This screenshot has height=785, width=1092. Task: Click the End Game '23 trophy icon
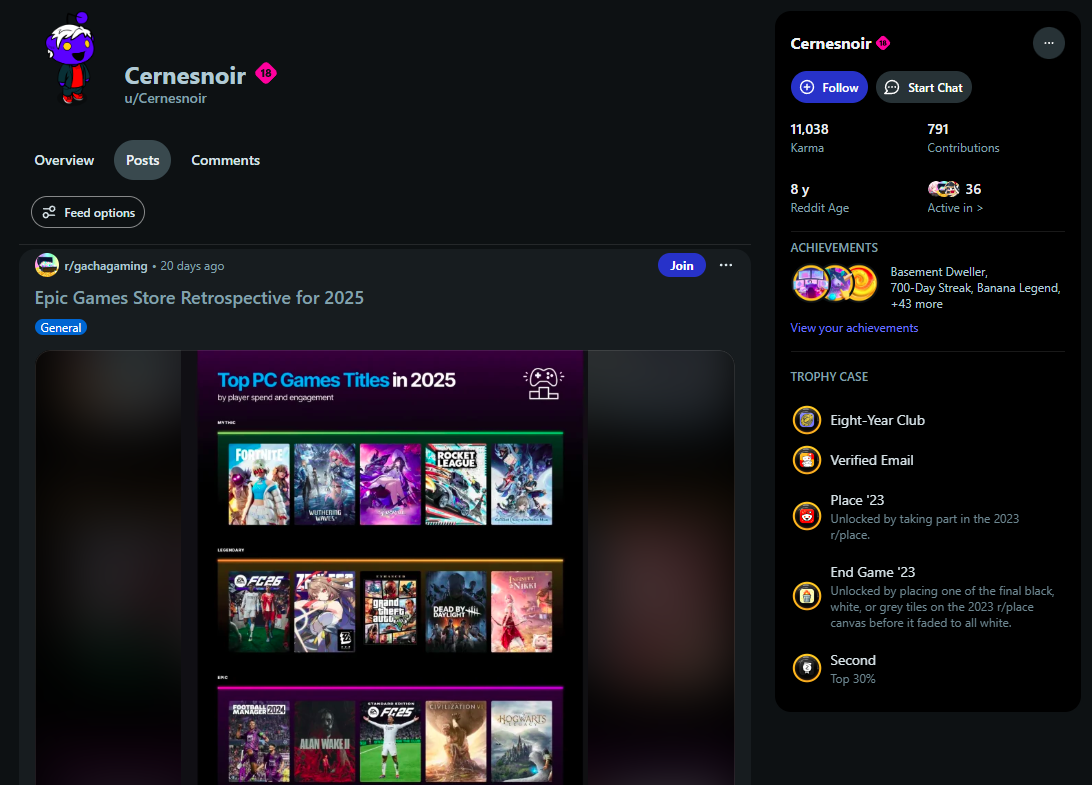806,596
